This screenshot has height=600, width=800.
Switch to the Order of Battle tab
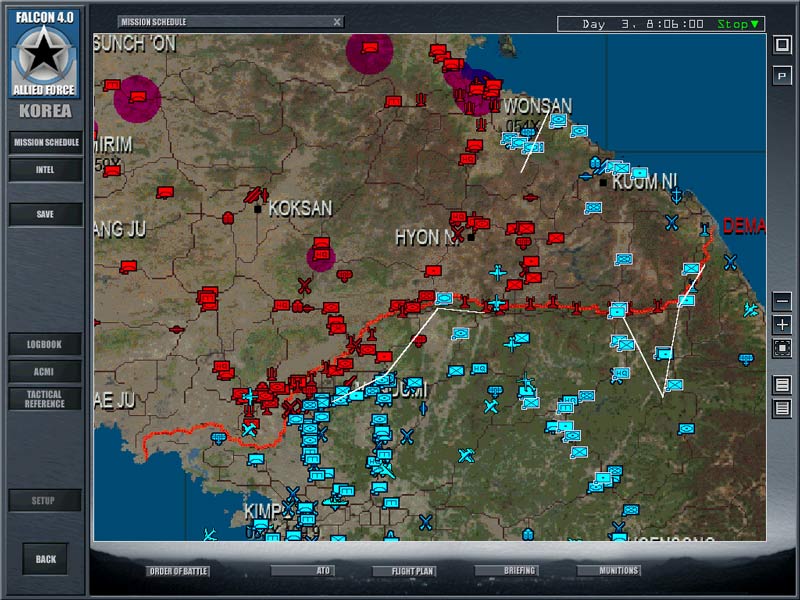(x=178, y=571)
